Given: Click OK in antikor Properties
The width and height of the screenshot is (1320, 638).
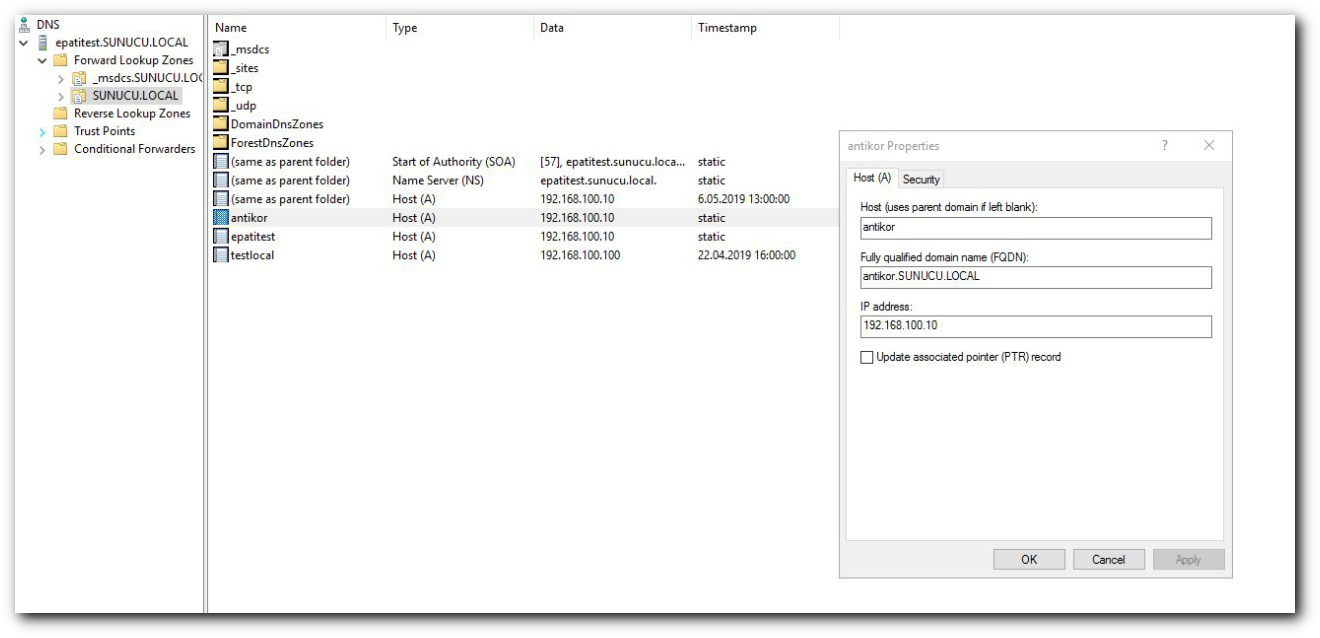Looking at the screenshot, I should 1029,560.
